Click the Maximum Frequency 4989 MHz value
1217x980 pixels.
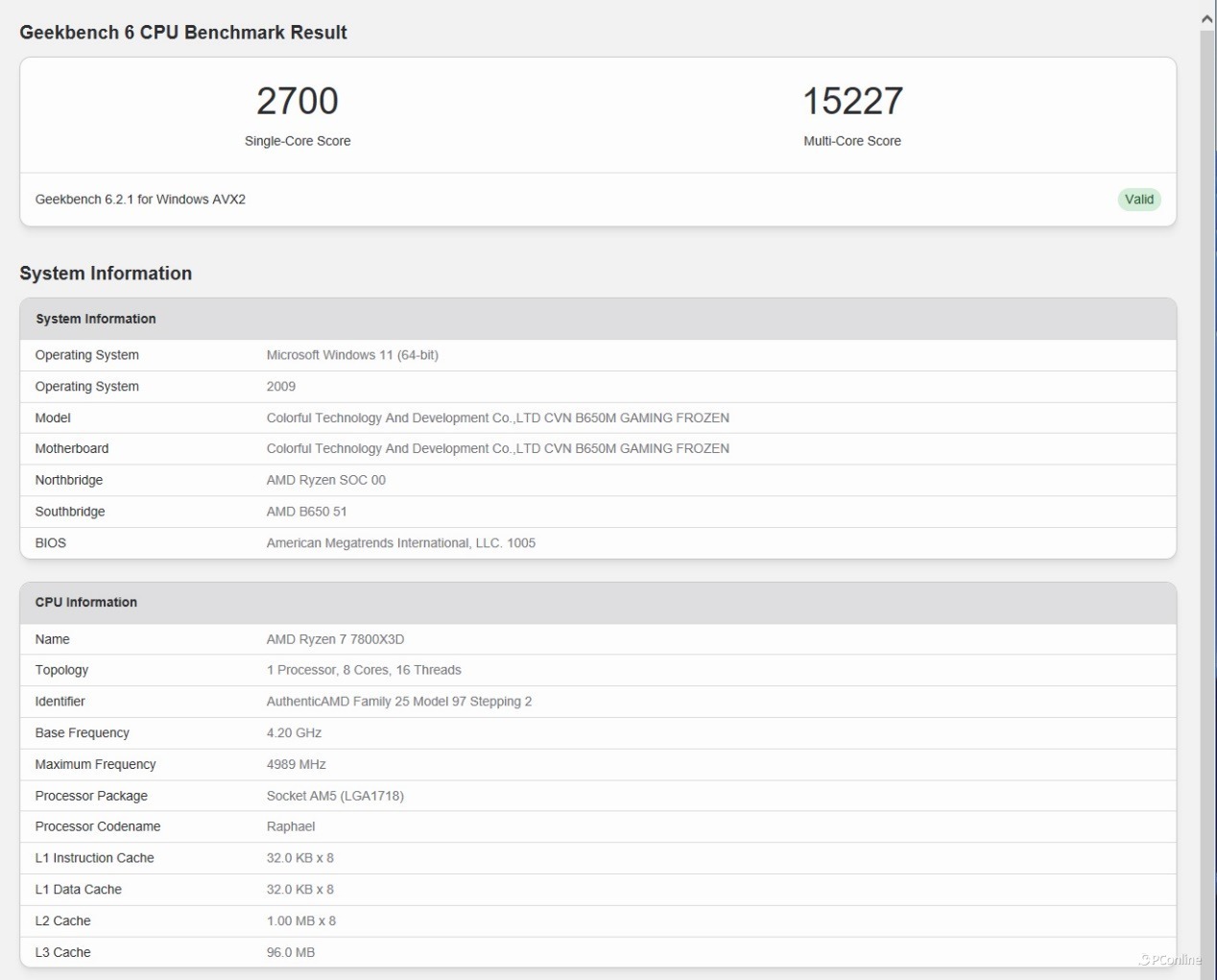tap(296, 765)
